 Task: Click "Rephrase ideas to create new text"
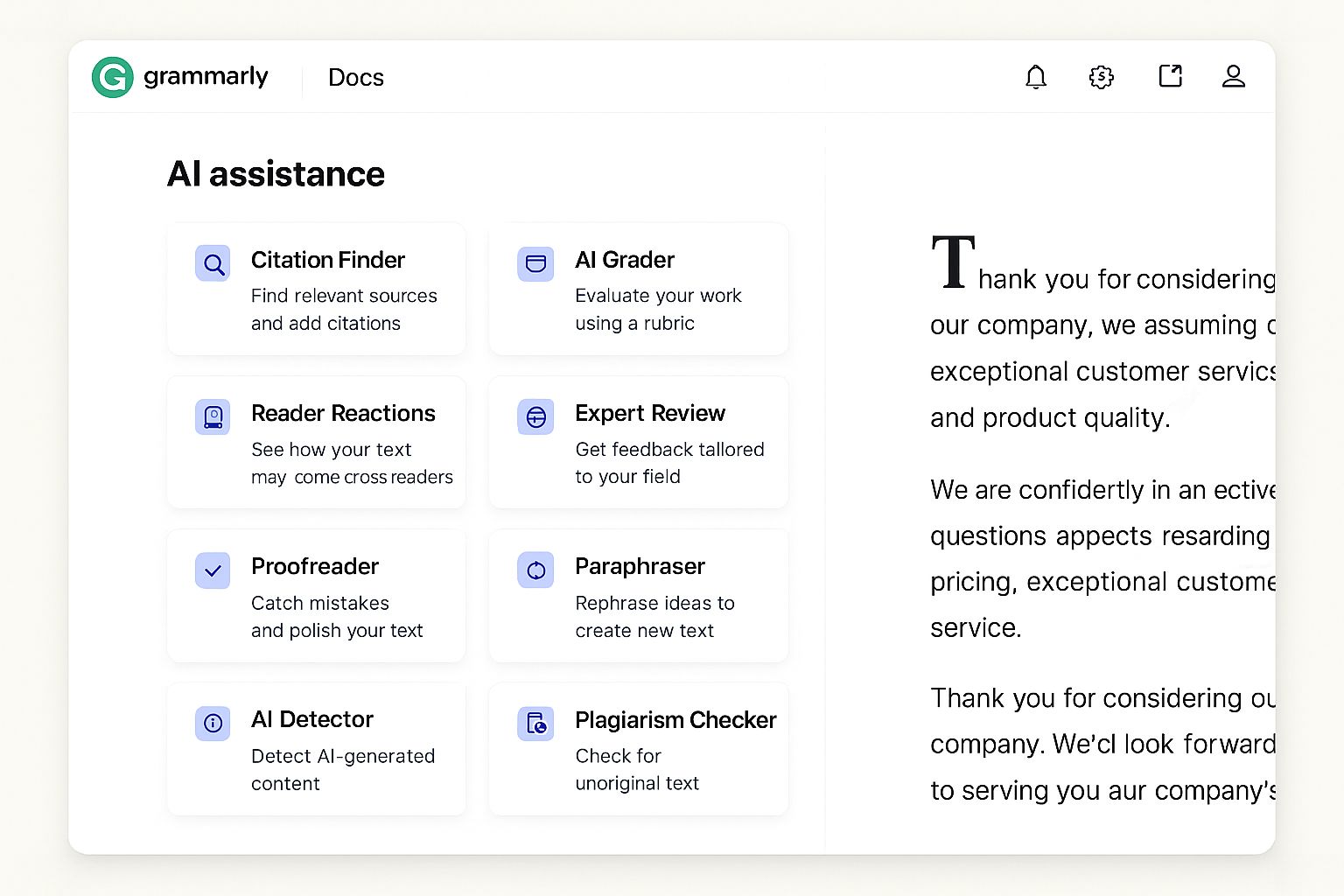pos(654,617)
